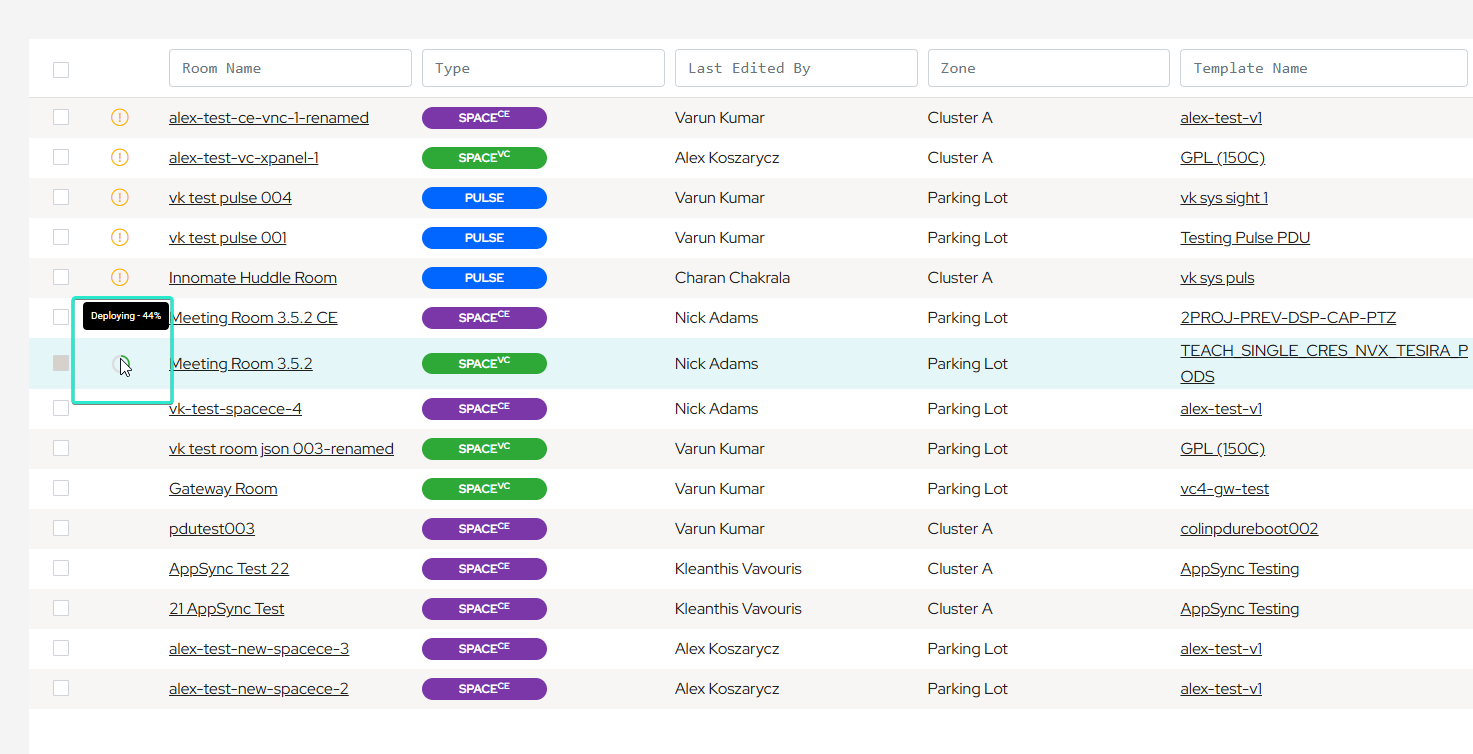Click 'Charan Chakrala' in Last Edited By column
1473x754 pixels.
732,278
